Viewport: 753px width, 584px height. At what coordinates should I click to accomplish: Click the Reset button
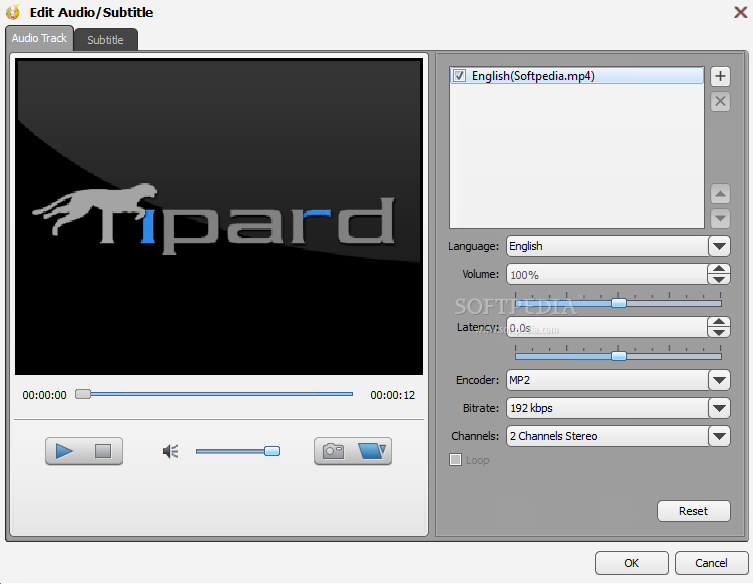click(x=693, y=511)
